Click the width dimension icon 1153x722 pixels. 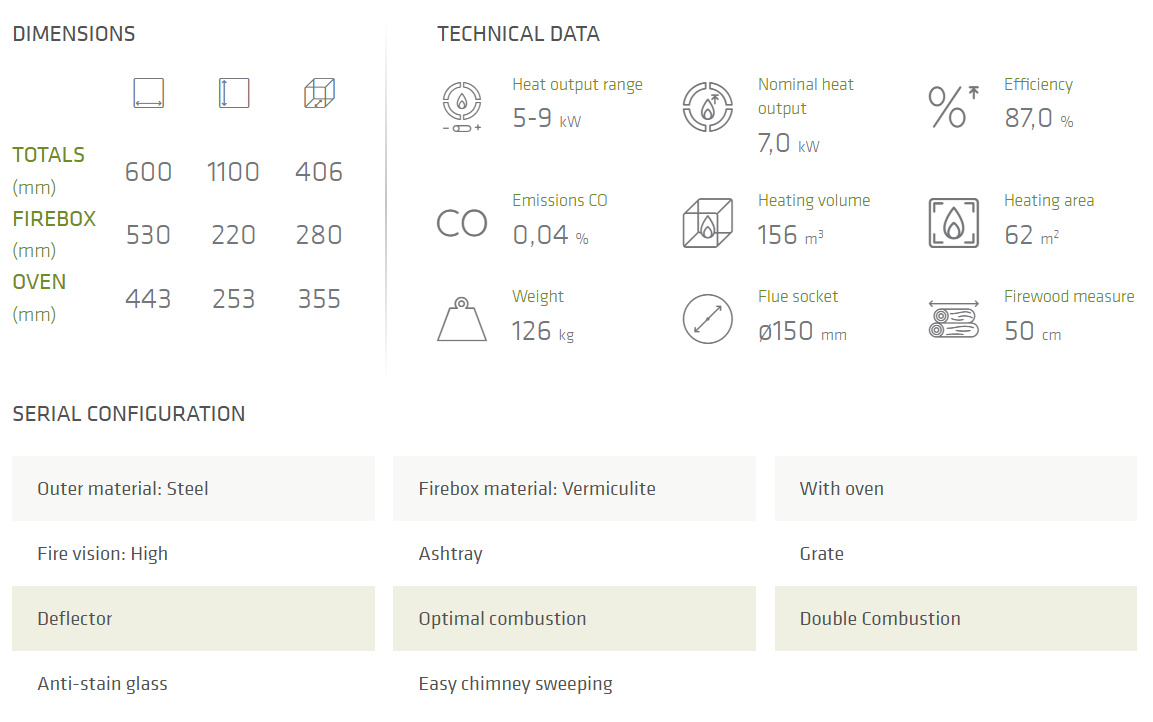[x=148, y=94]
